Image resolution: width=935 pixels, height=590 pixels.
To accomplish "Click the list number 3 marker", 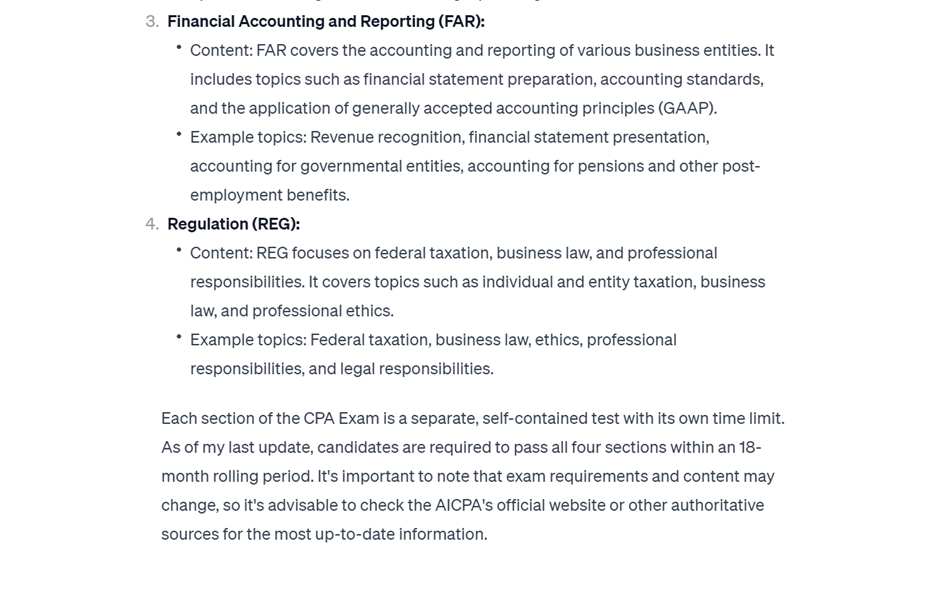I will pos(152,21).
